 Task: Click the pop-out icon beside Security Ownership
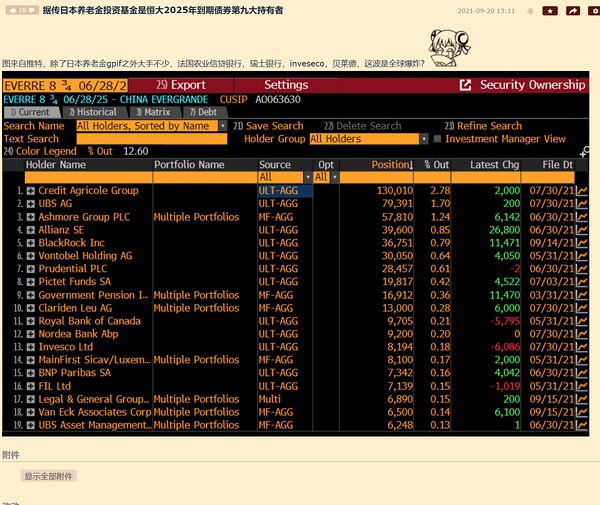[x=465, y=85]
